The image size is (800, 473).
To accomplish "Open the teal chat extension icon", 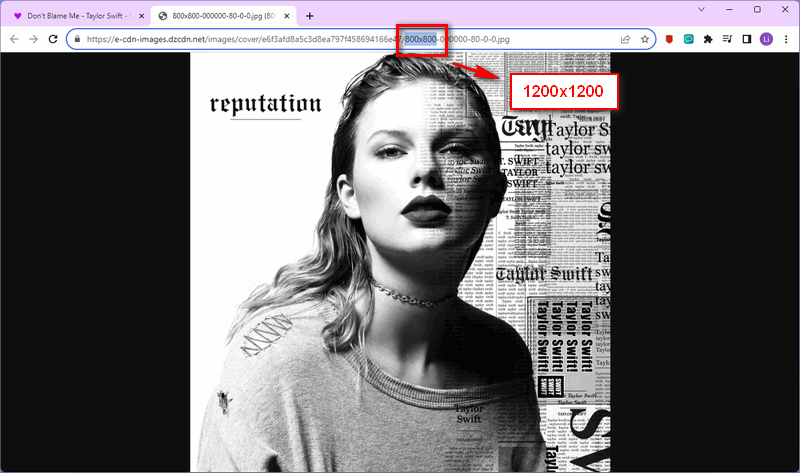I will (x=689, y=39).
